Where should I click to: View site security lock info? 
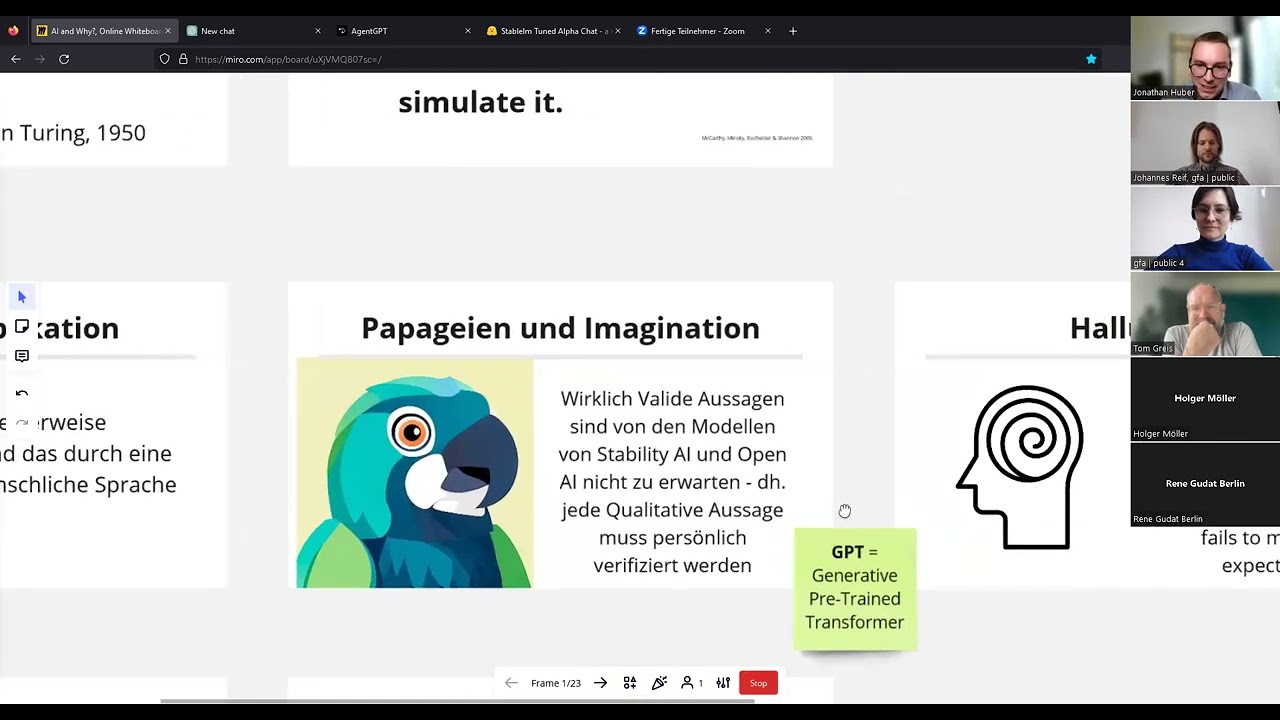click(183, 59)
